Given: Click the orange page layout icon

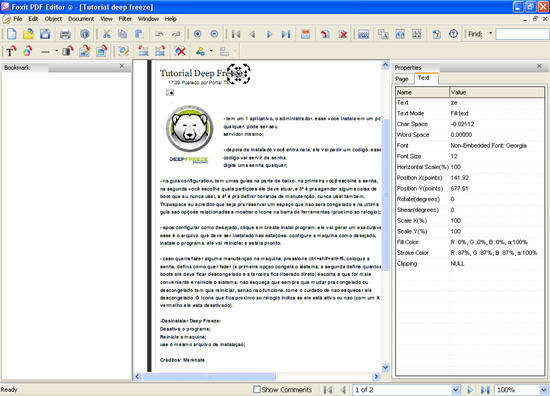Looking at the screenshot, I should (306, 34).
